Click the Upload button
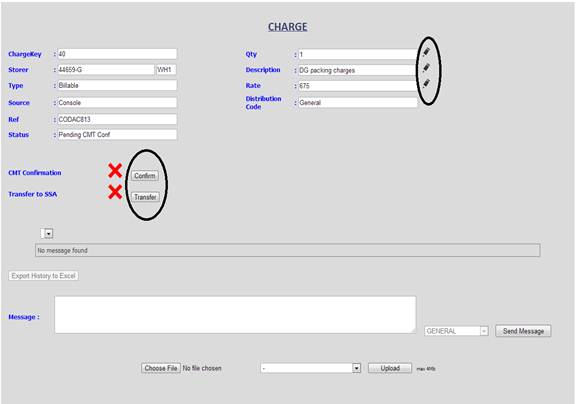 [390, 368]
